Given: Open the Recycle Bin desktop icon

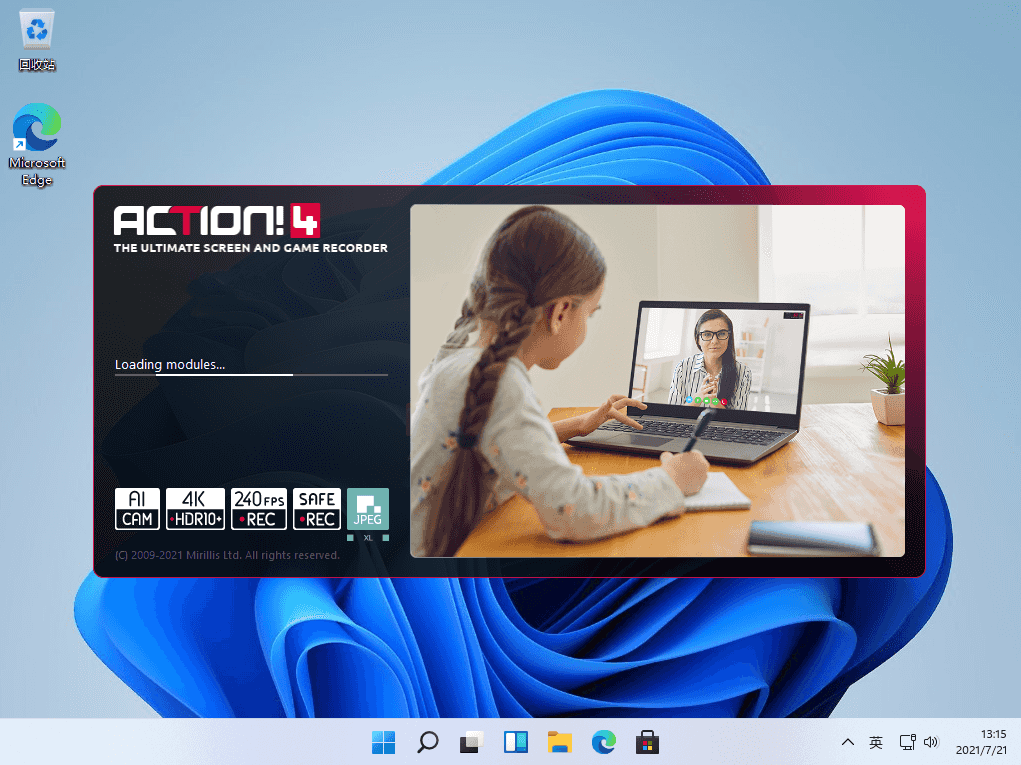Looking at the screenshot, I should (37, 40).
